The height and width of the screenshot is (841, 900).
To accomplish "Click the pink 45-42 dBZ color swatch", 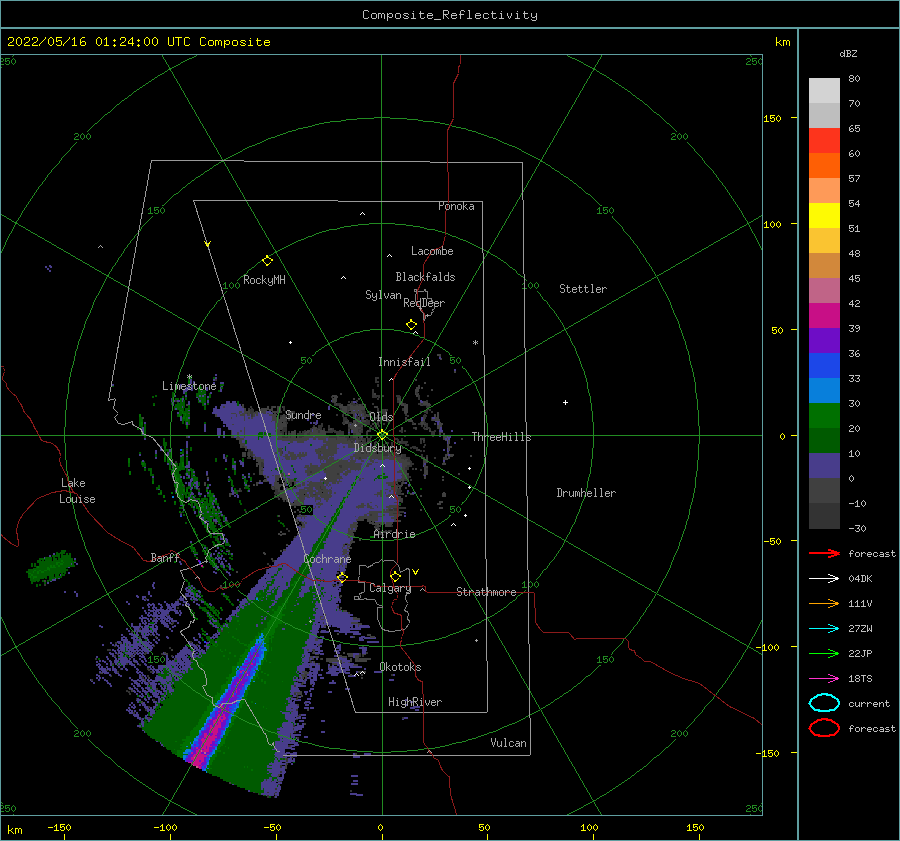I will [x=824, y=291].
